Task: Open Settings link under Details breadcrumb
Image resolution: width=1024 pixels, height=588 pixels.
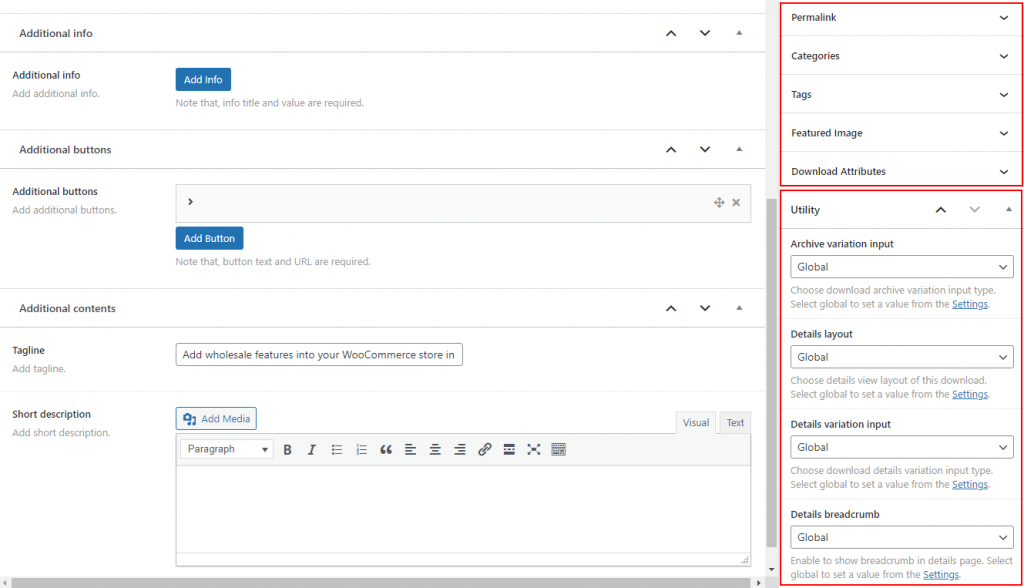Action: tap(941, 575)
